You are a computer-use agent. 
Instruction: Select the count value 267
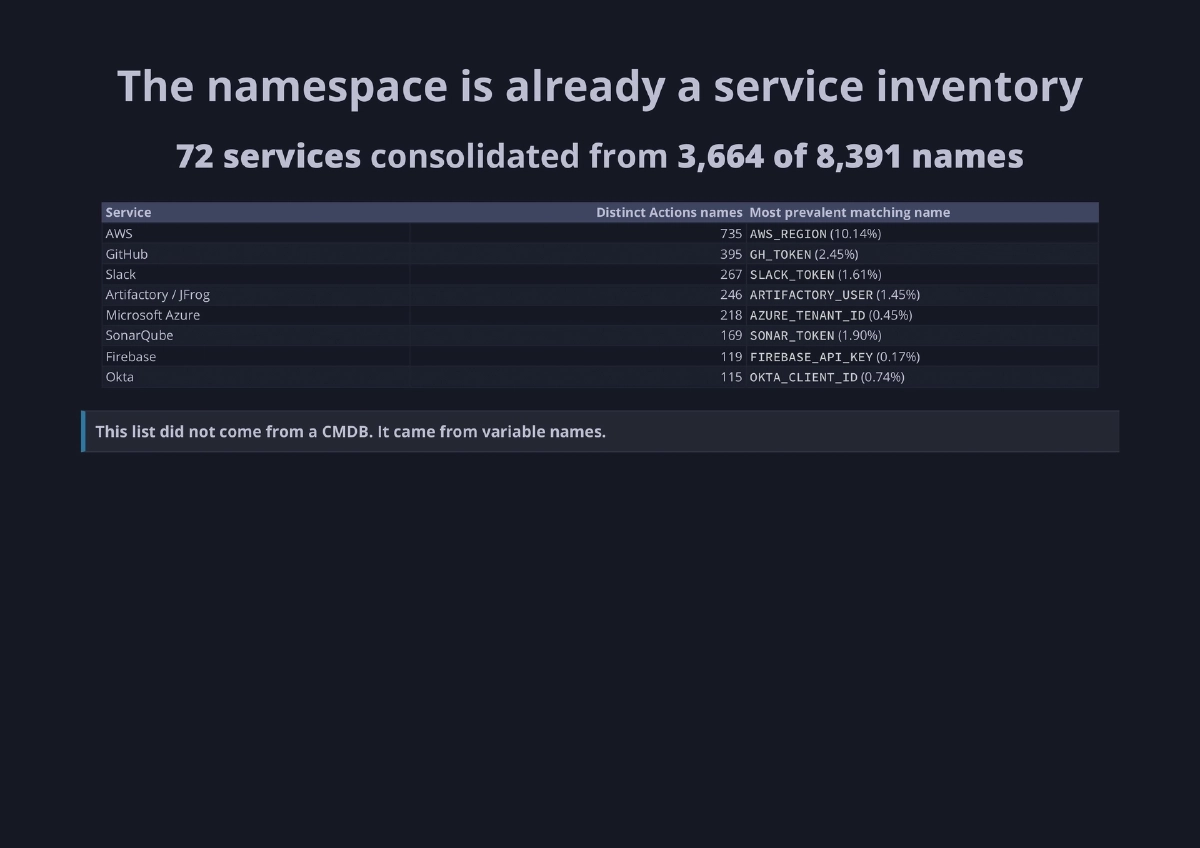point(731,274)
